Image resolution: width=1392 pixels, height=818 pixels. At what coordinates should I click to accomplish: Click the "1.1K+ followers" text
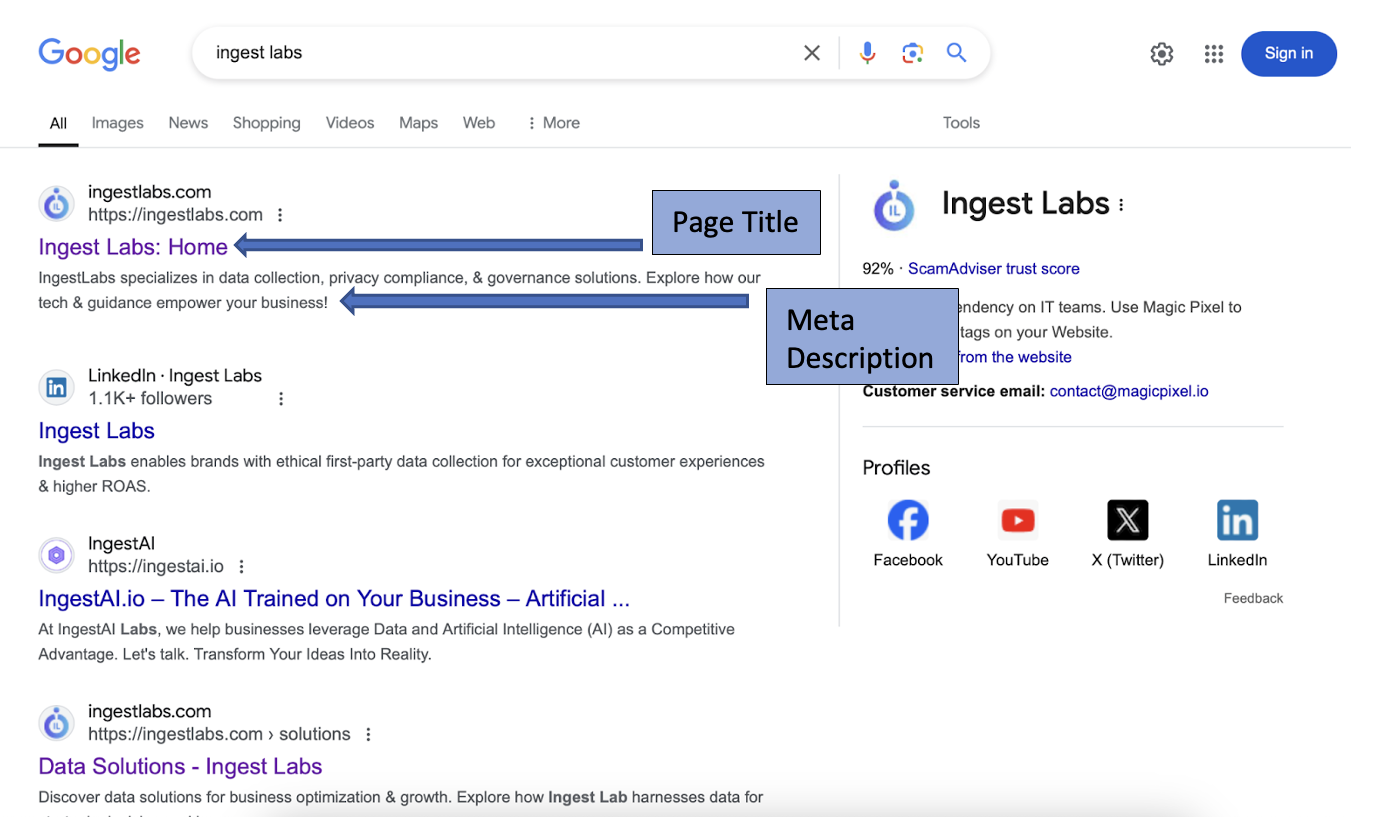pyautogui.click(x=150, y=399)
